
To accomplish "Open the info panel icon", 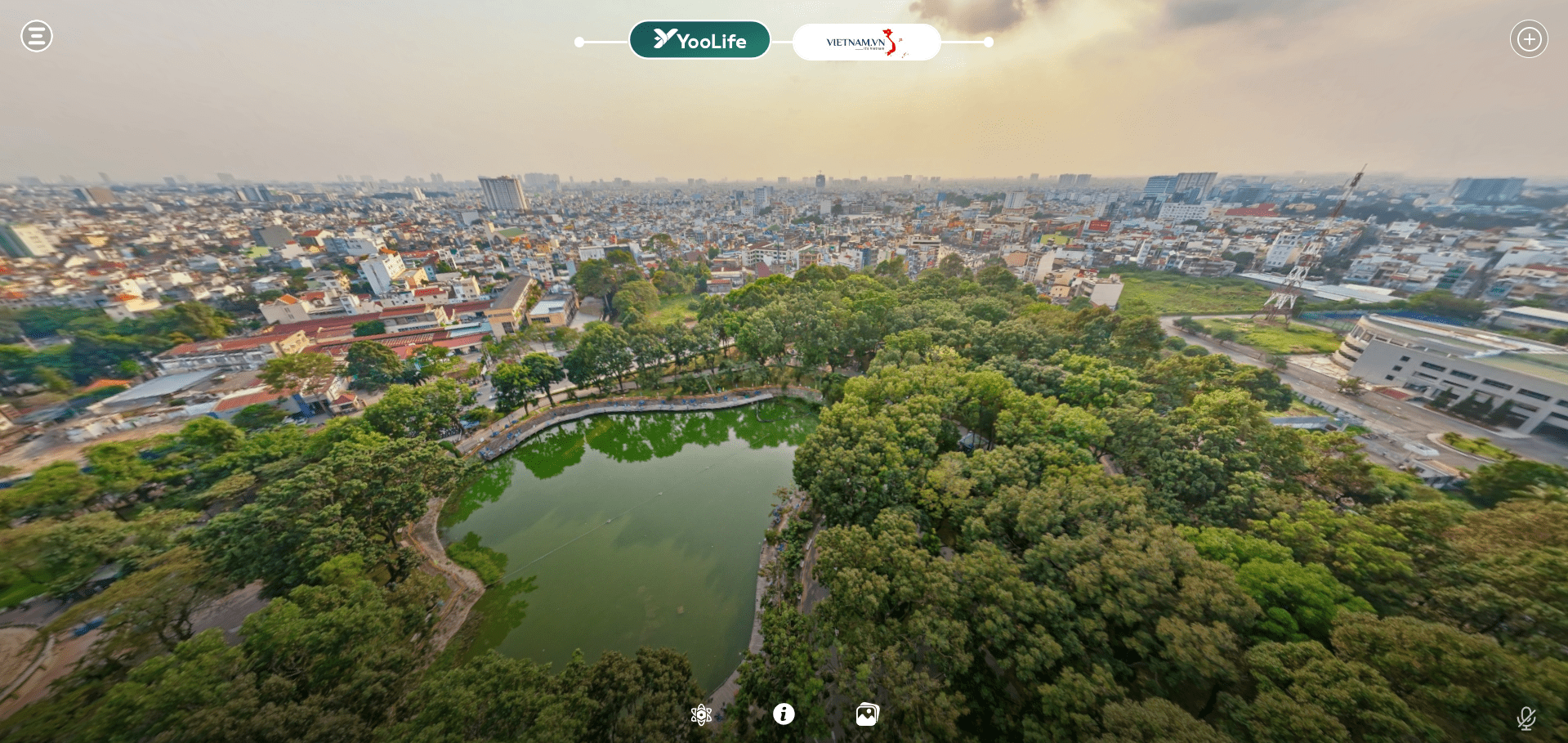I will [784, 714].
